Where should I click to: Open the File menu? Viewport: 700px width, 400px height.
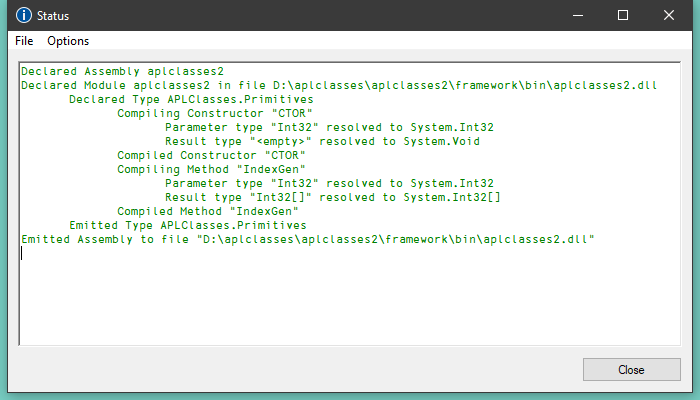[24, 41]
